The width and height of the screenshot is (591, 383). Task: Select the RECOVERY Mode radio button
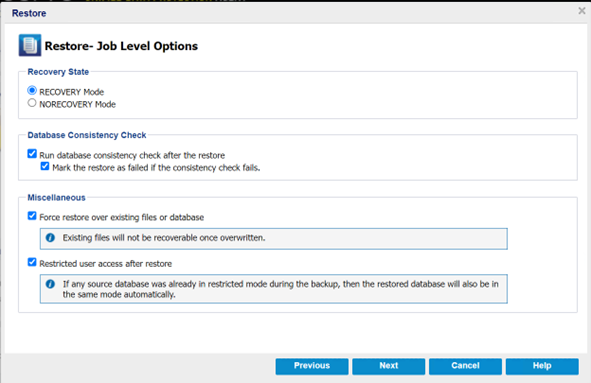[32, 90]
